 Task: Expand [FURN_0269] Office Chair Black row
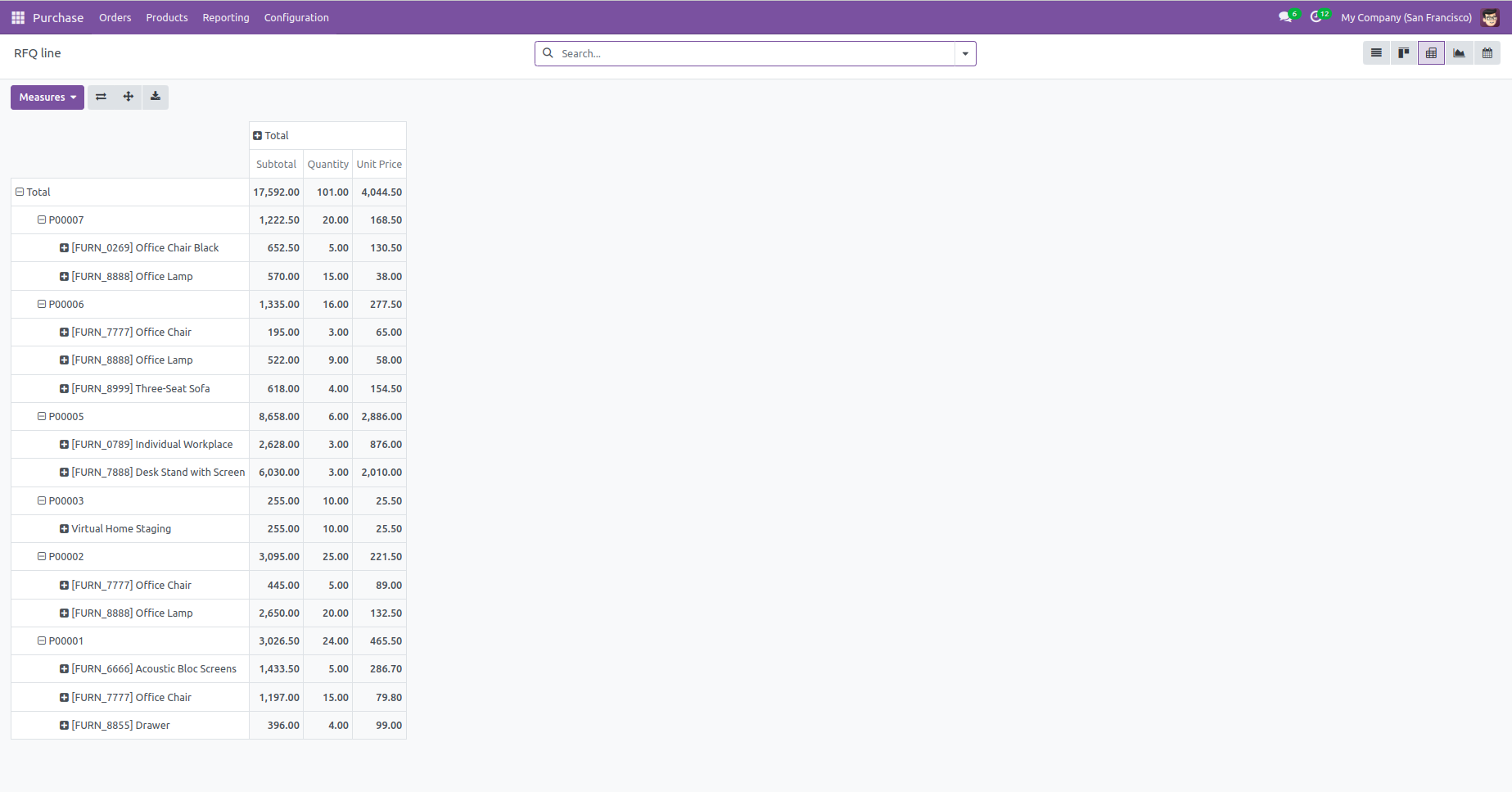[130, 247]
